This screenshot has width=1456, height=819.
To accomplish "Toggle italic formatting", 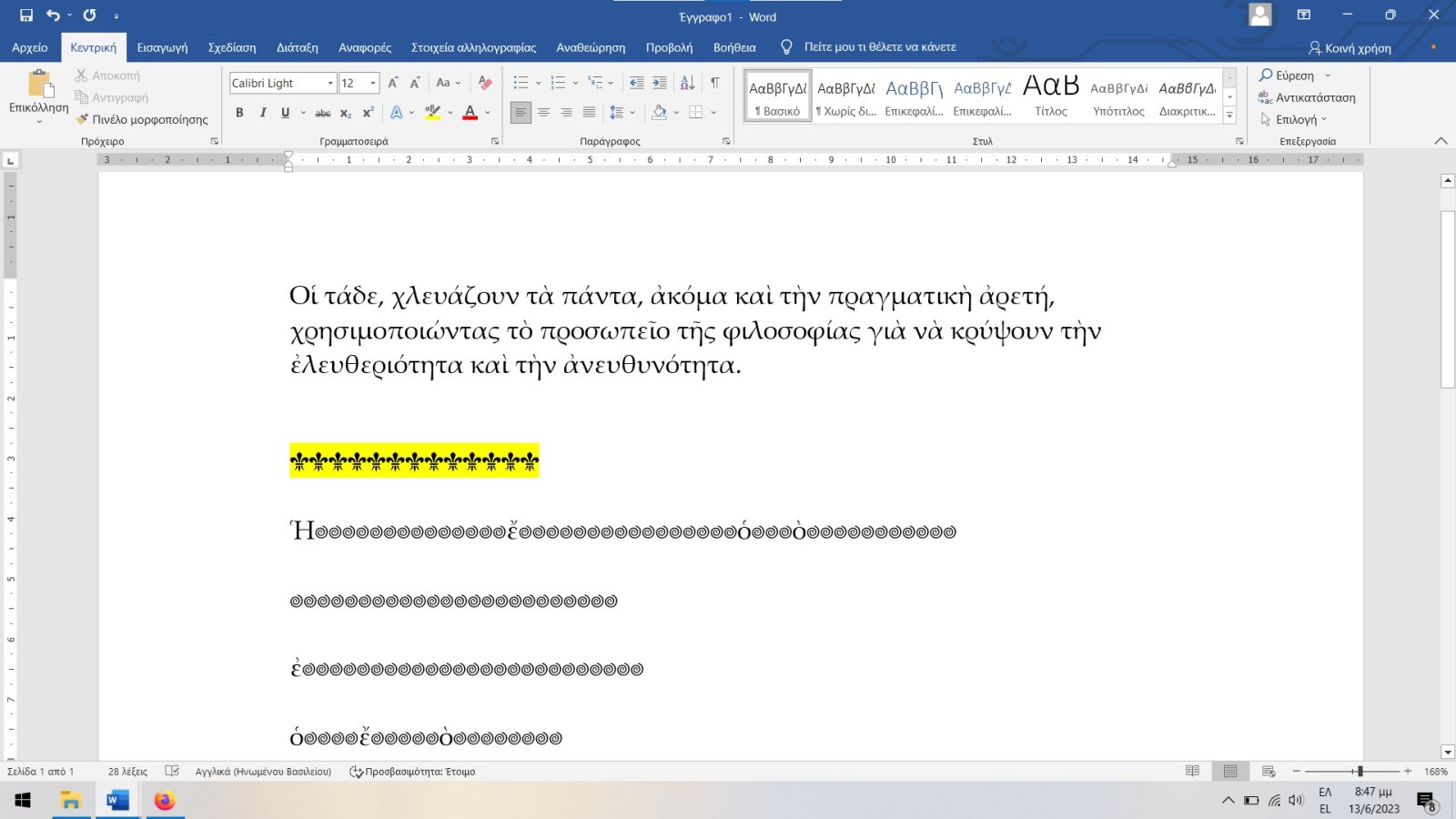I will point(263,113).
